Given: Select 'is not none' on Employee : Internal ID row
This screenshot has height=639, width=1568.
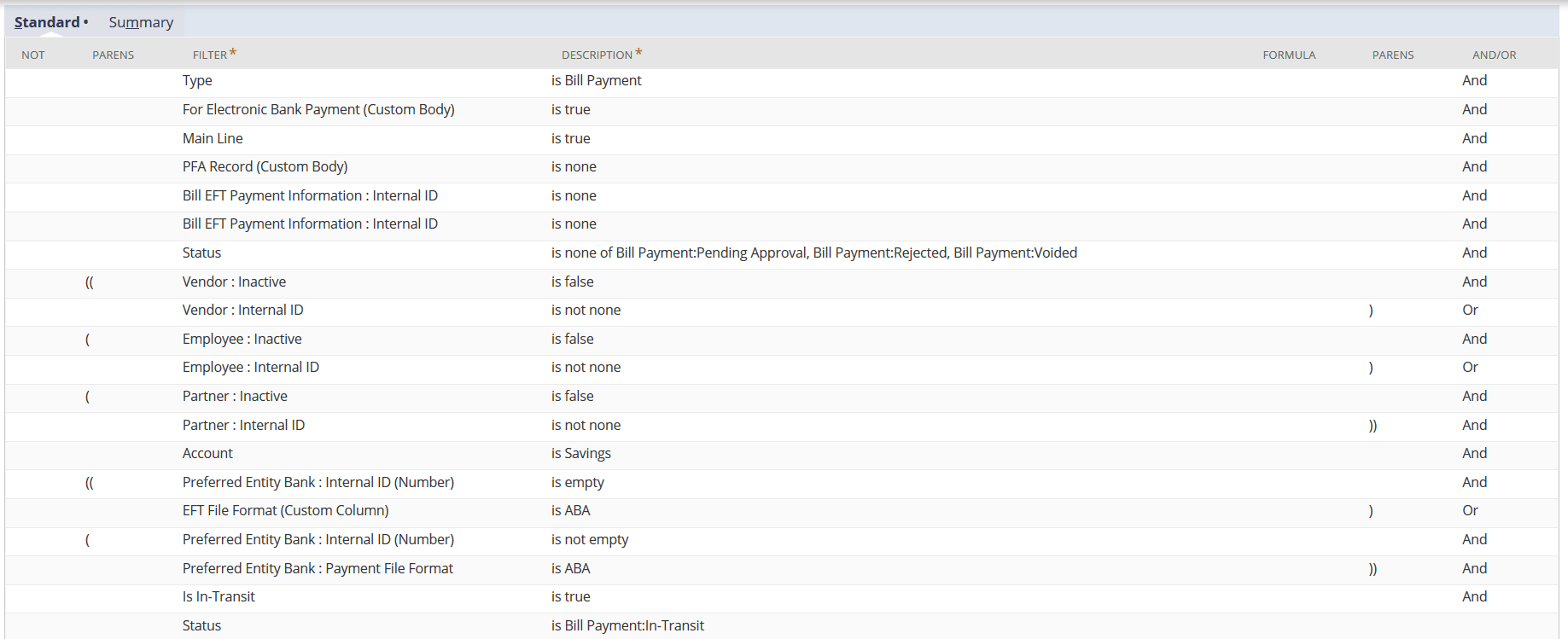Looking at the screenshot, I should point(586,367).
